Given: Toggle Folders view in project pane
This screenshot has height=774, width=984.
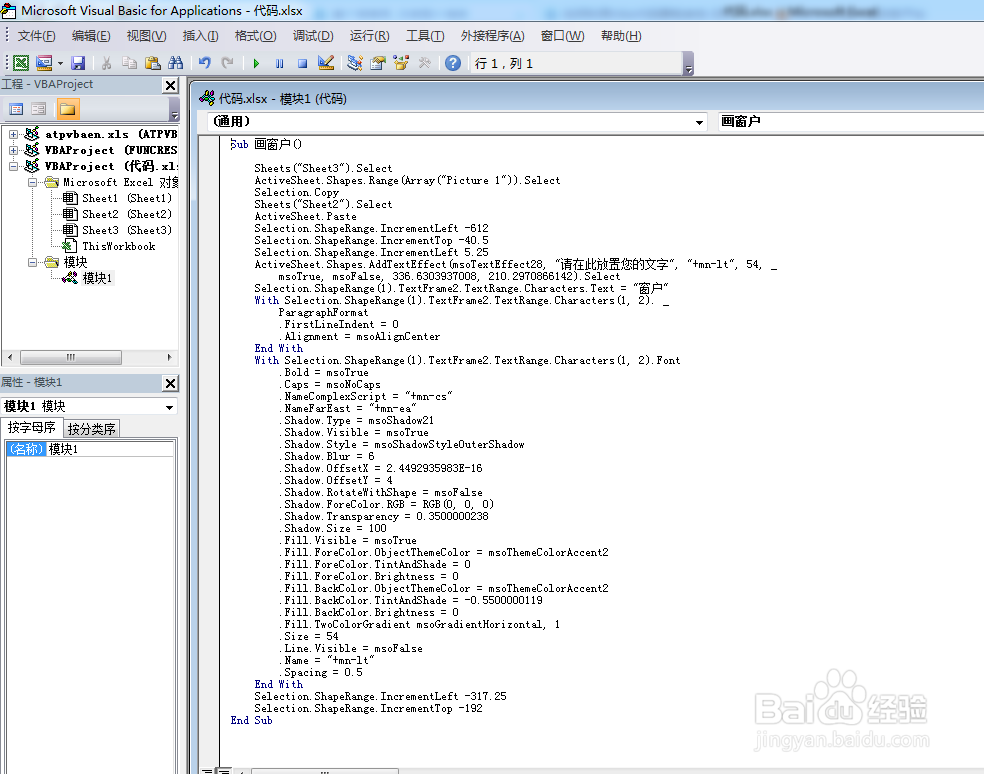Looking at the screenshot, I should [67, 109].
